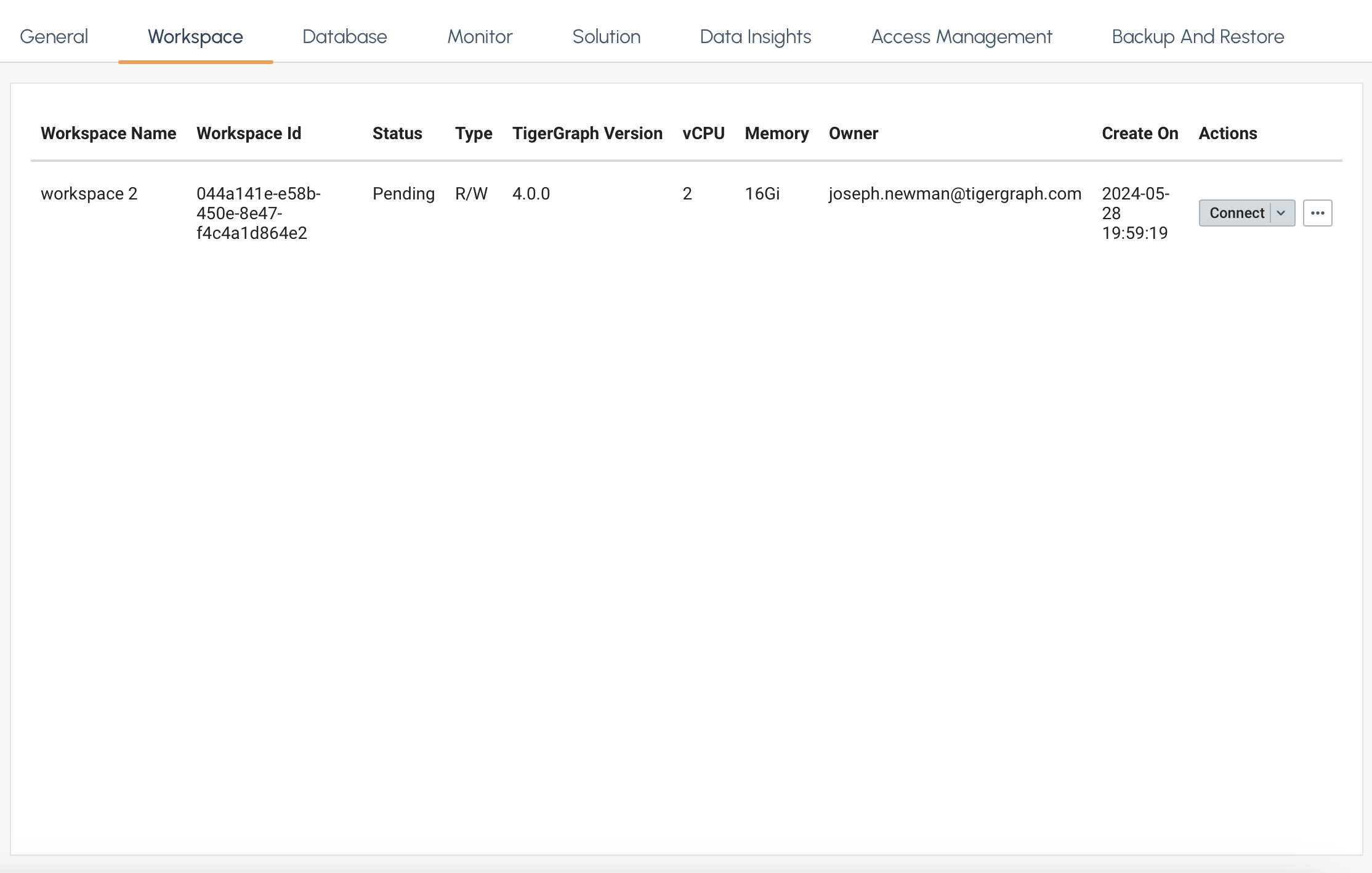Click the Connect button for workspace 2
The height and width of the screenshot is (873, 1372).
tap(1237, 212)
